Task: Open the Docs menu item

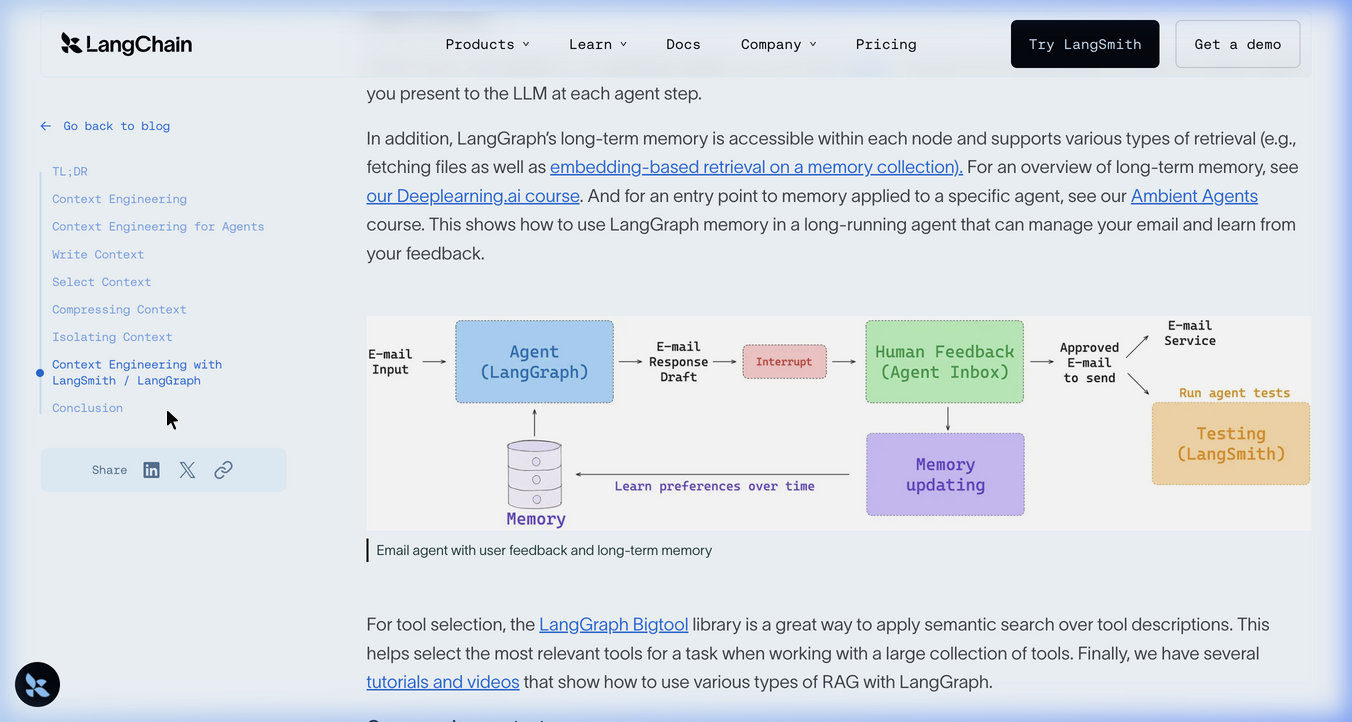Action: click(x=683, y=44)
